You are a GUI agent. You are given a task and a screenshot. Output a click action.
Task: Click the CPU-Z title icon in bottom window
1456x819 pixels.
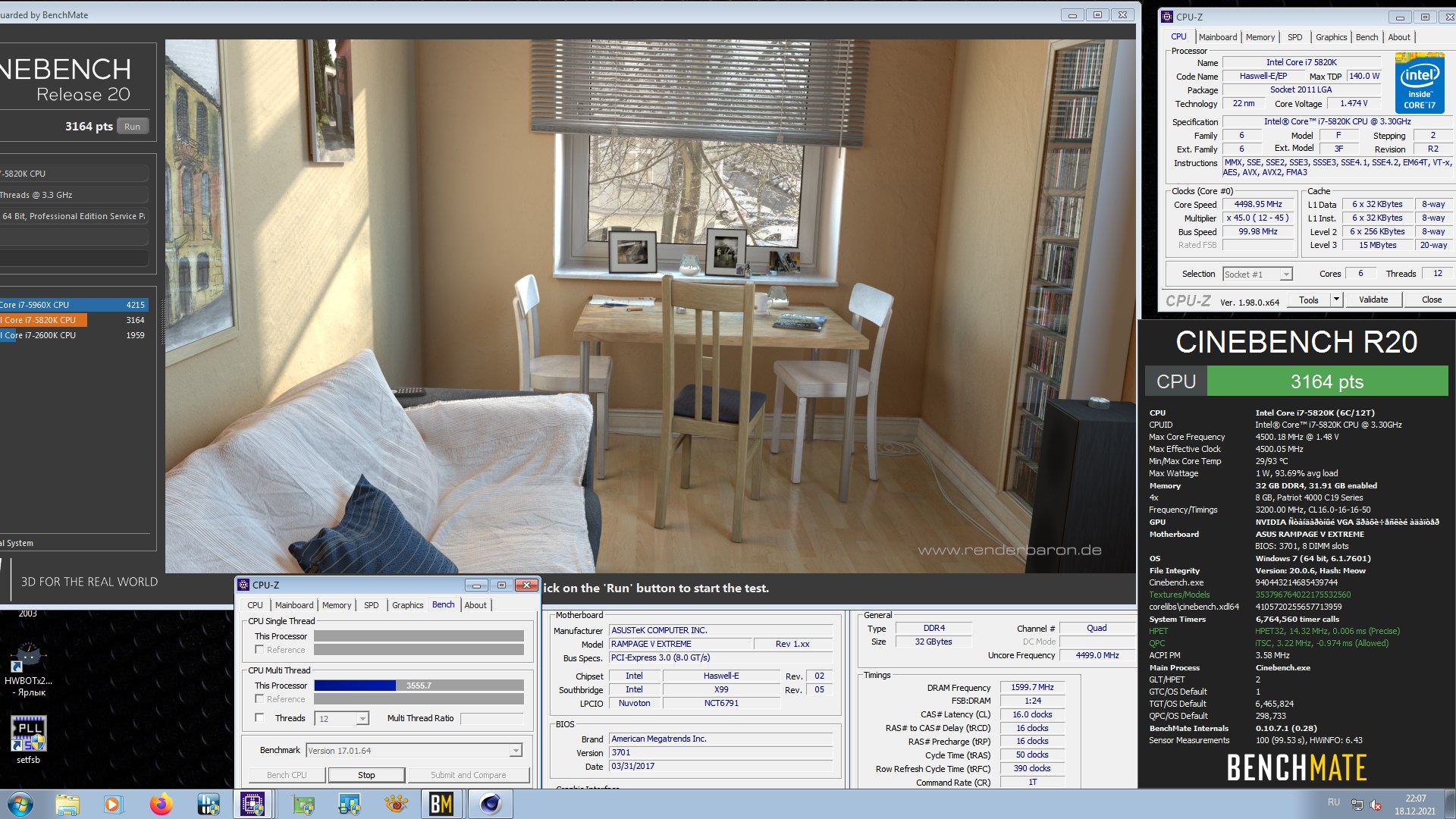tap(243, 585)
